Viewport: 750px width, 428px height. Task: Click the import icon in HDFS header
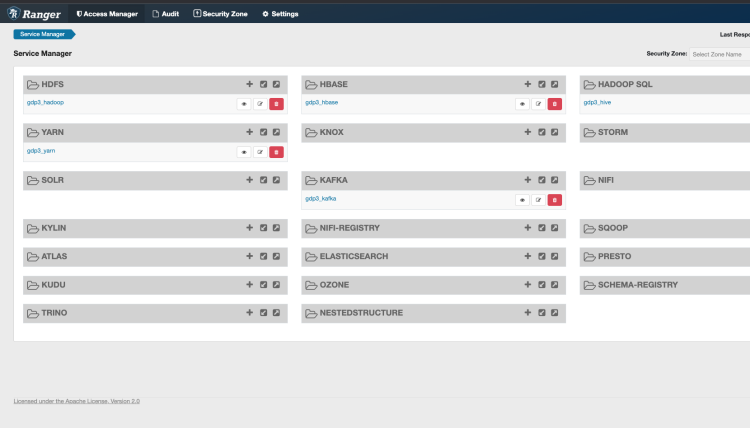pos(264,84)
